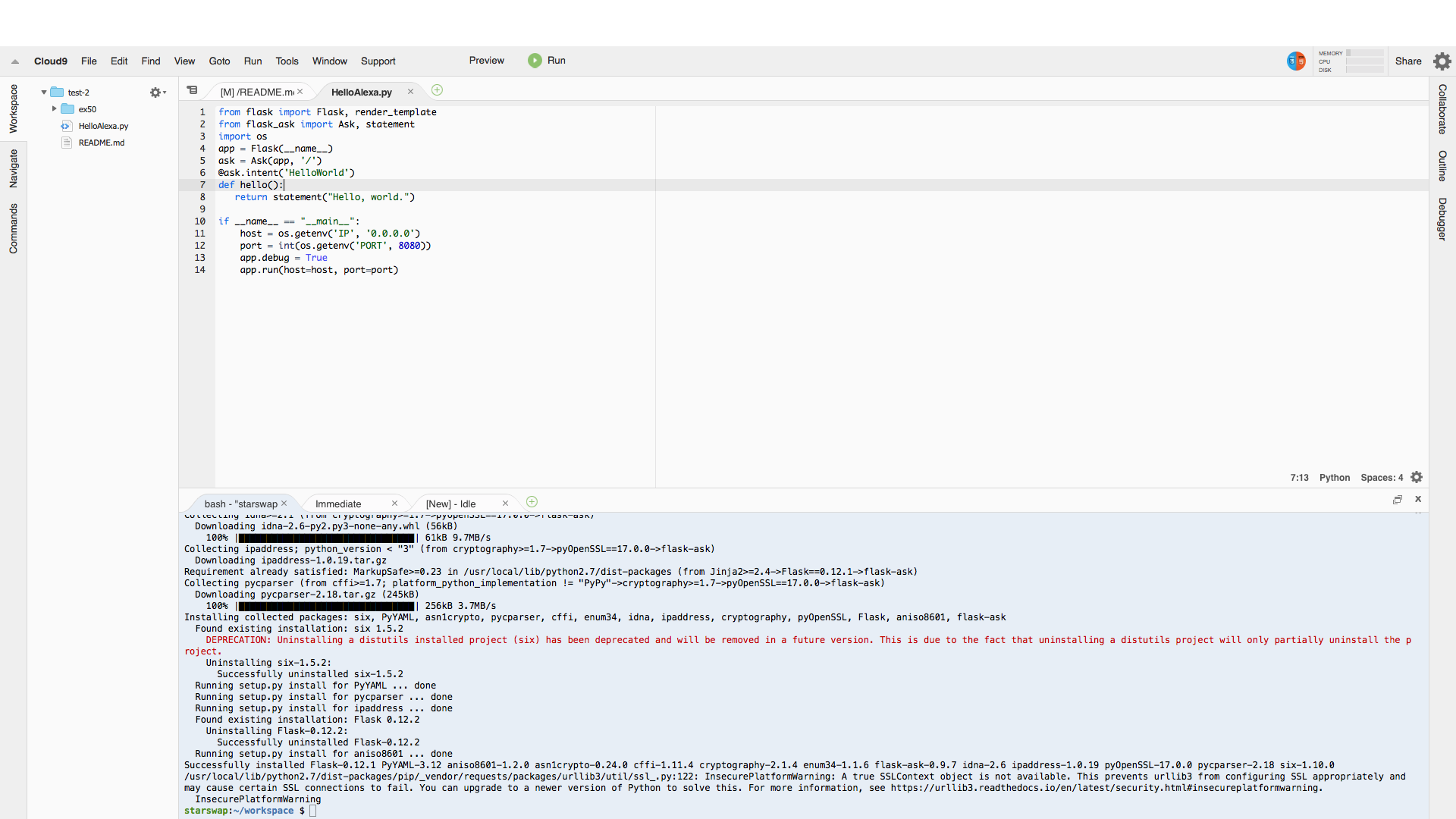Close the bash terminal tab
This screenshot has width=1456, height=819.
284,504
